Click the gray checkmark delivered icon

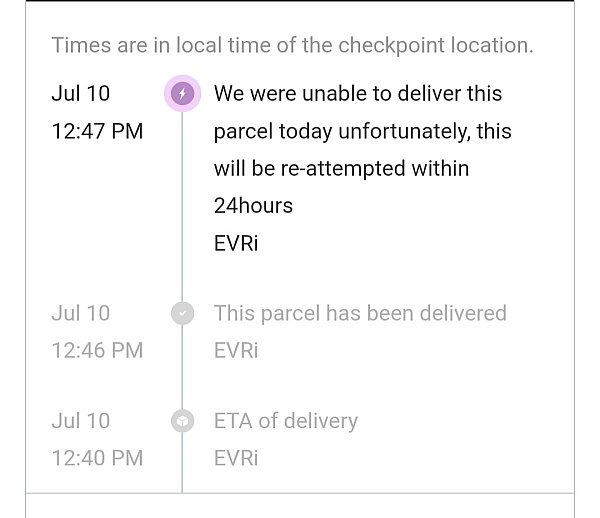(183, 313)
